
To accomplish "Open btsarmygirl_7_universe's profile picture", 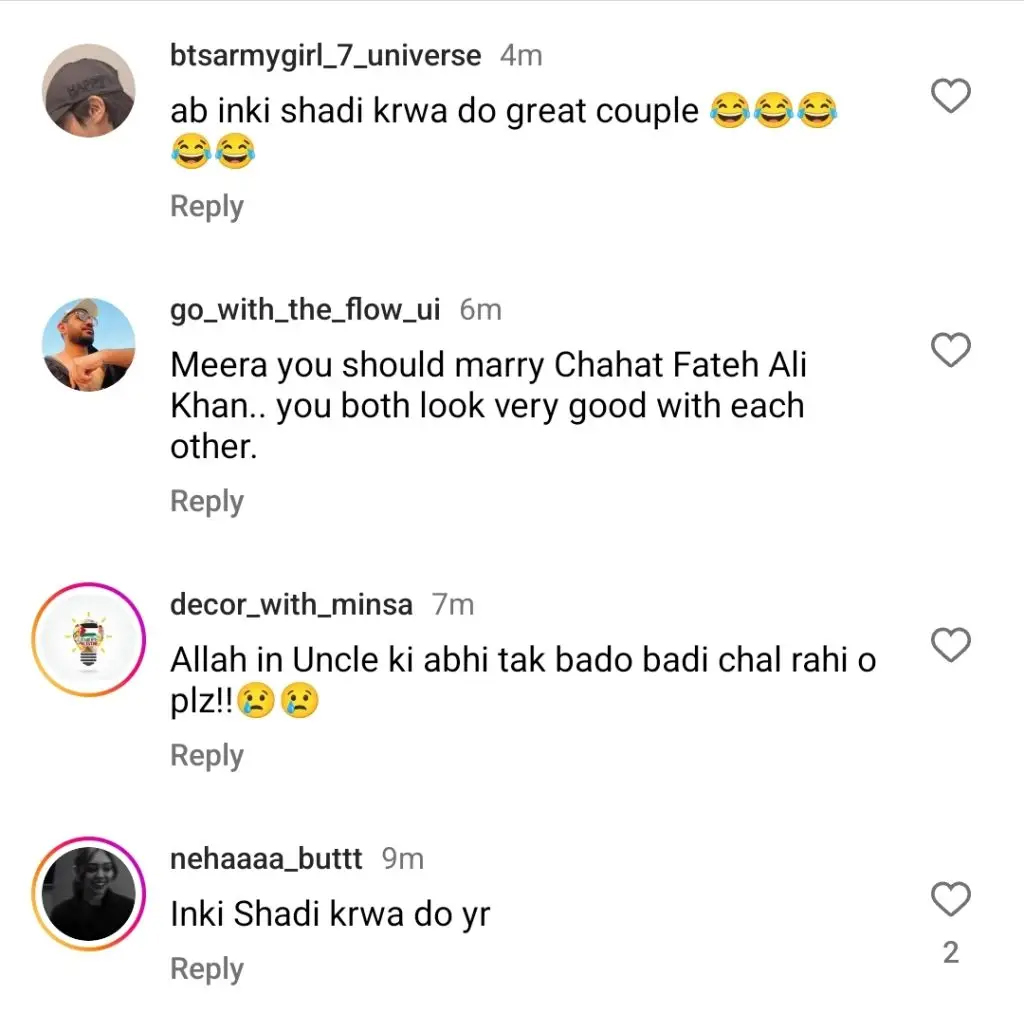I will pyautogui.click(x=89, y=90).
